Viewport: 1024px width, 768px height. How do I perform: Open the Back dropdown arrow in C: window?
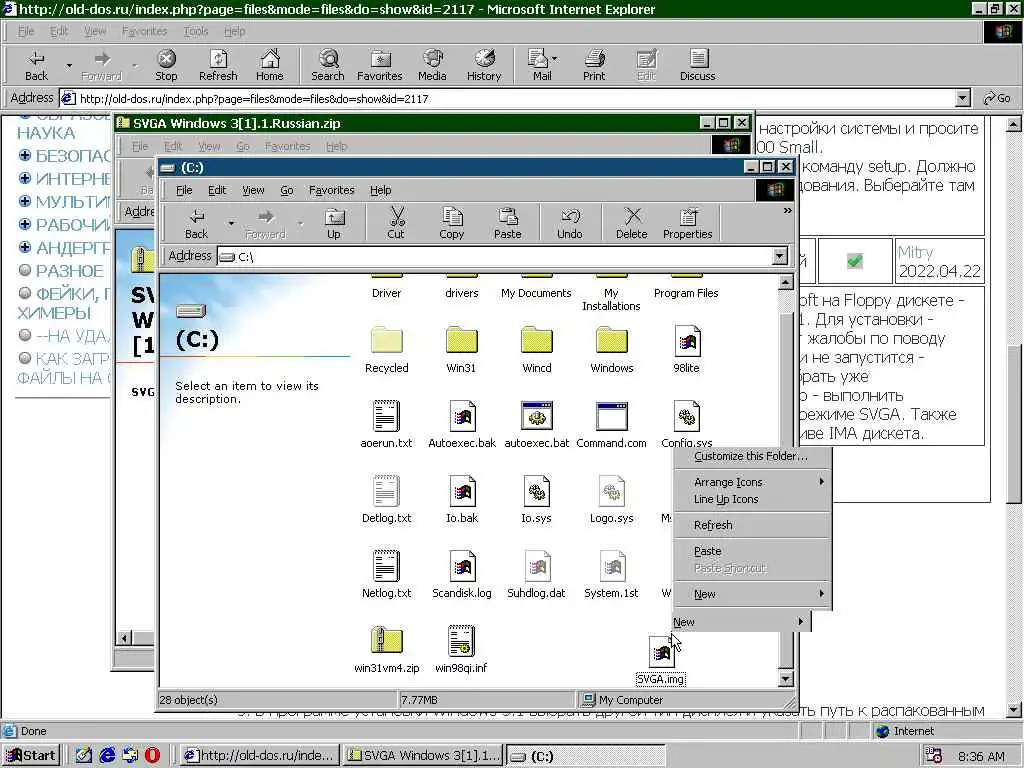point(231,223)
